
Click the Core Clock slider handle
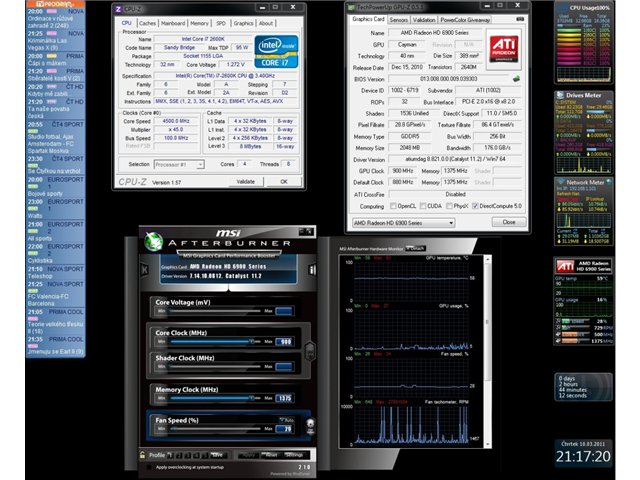(x=252, y=341)
